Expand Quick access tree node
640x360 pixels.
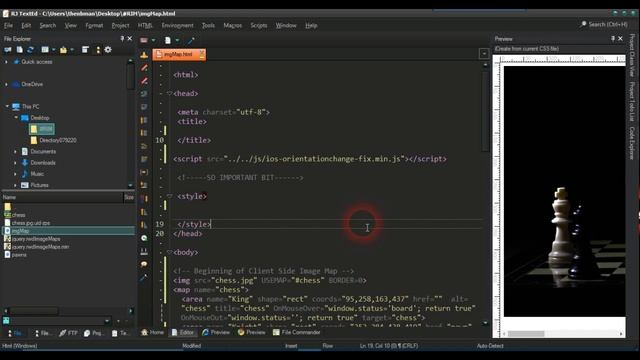(x=6, y=62)
